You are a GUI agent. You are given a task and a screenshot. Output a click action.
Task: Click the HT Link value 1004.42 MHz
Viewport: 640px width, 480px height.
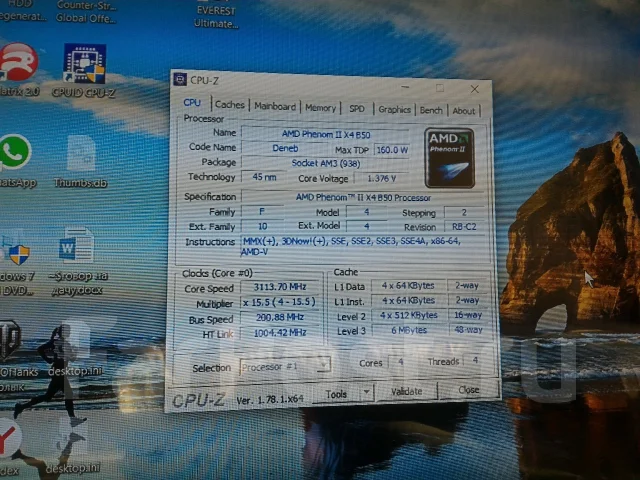click(x=280, y=332)
